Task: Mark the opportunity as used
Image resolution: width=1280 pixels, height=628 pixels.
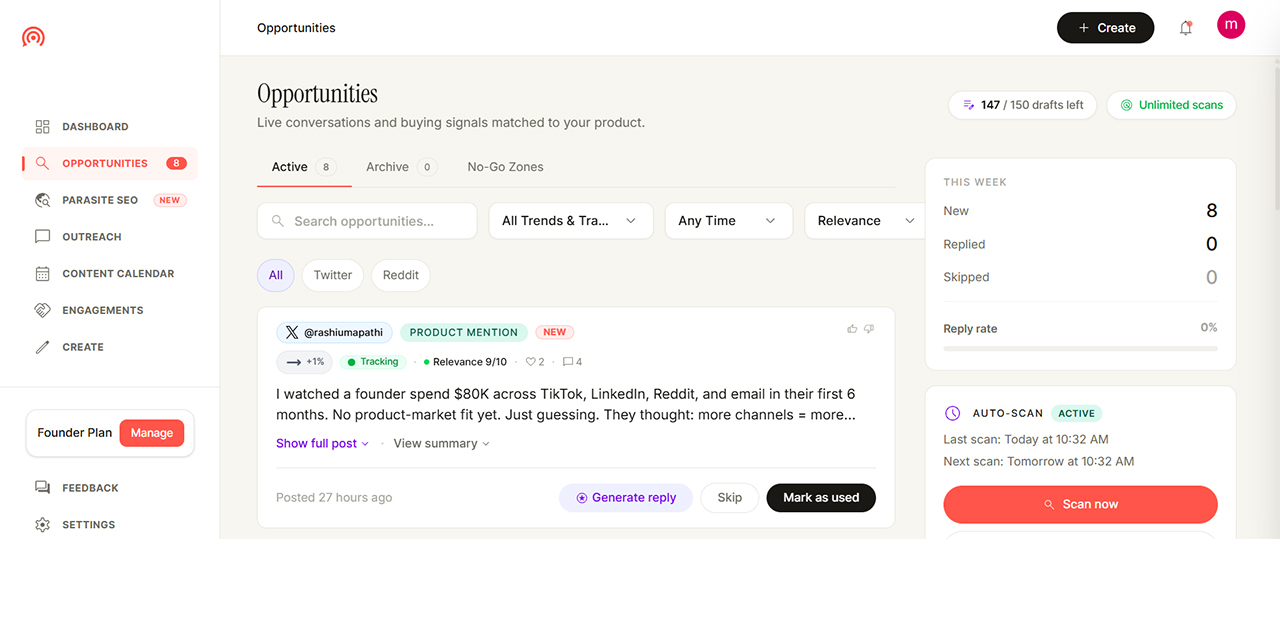Action: click(x=821, y=498)
